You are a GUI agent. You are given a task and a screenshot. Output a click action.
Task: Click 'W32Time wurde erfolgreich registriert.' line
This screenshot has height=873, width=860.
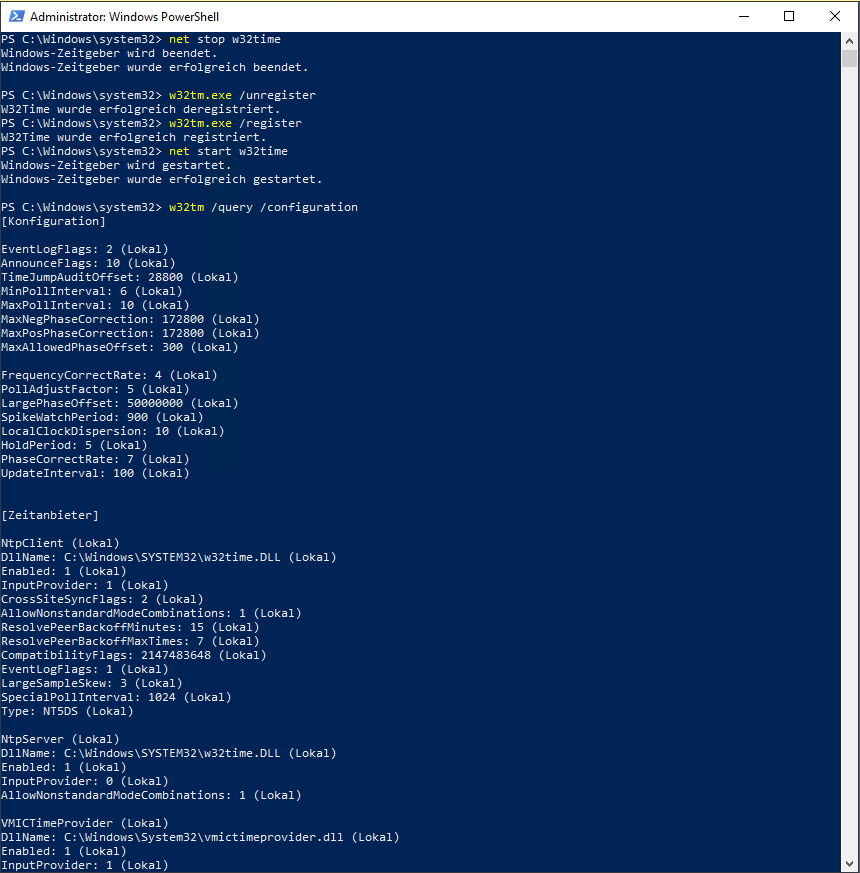pos(134,137)
